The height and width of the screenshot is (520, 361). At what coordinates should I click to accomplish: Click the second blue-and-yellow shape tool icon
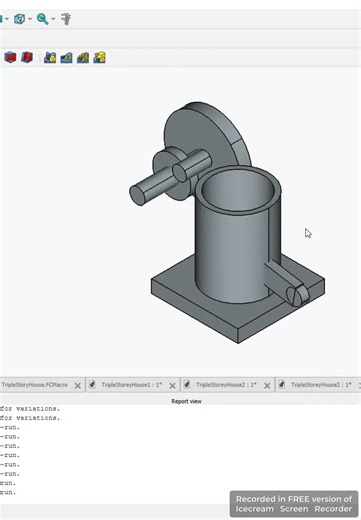tap(66, 57)
